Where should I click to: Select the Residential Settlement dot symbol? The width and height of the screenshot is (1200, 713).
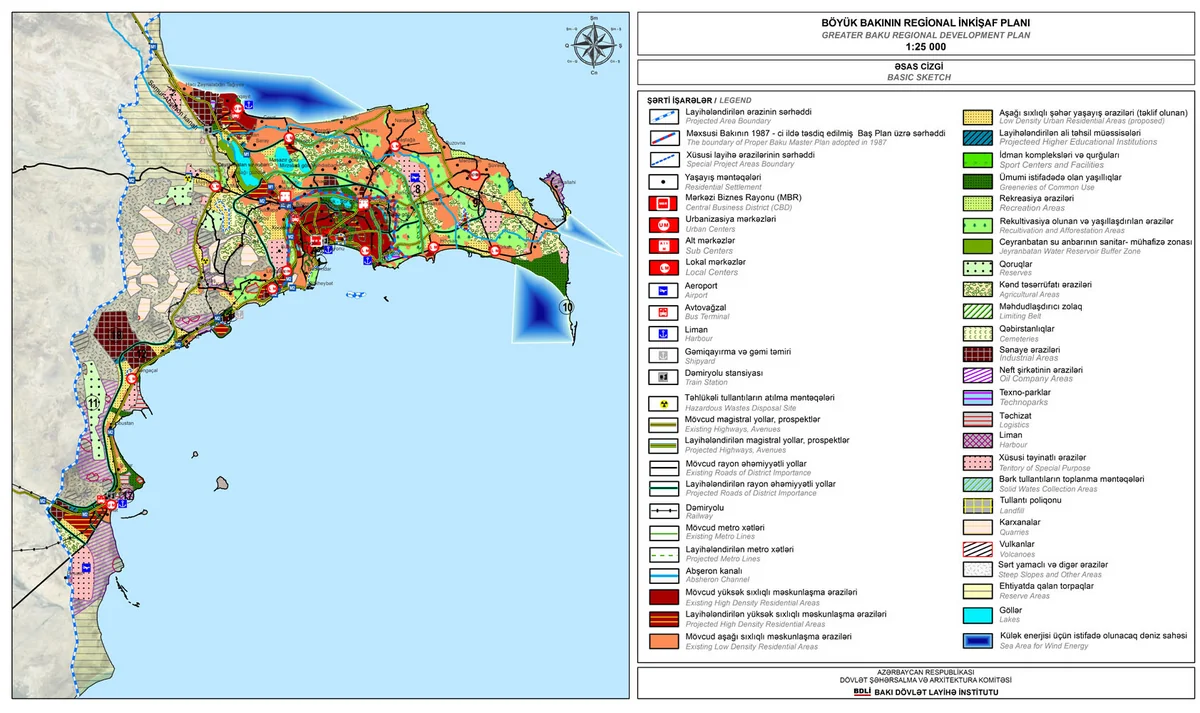663,180
